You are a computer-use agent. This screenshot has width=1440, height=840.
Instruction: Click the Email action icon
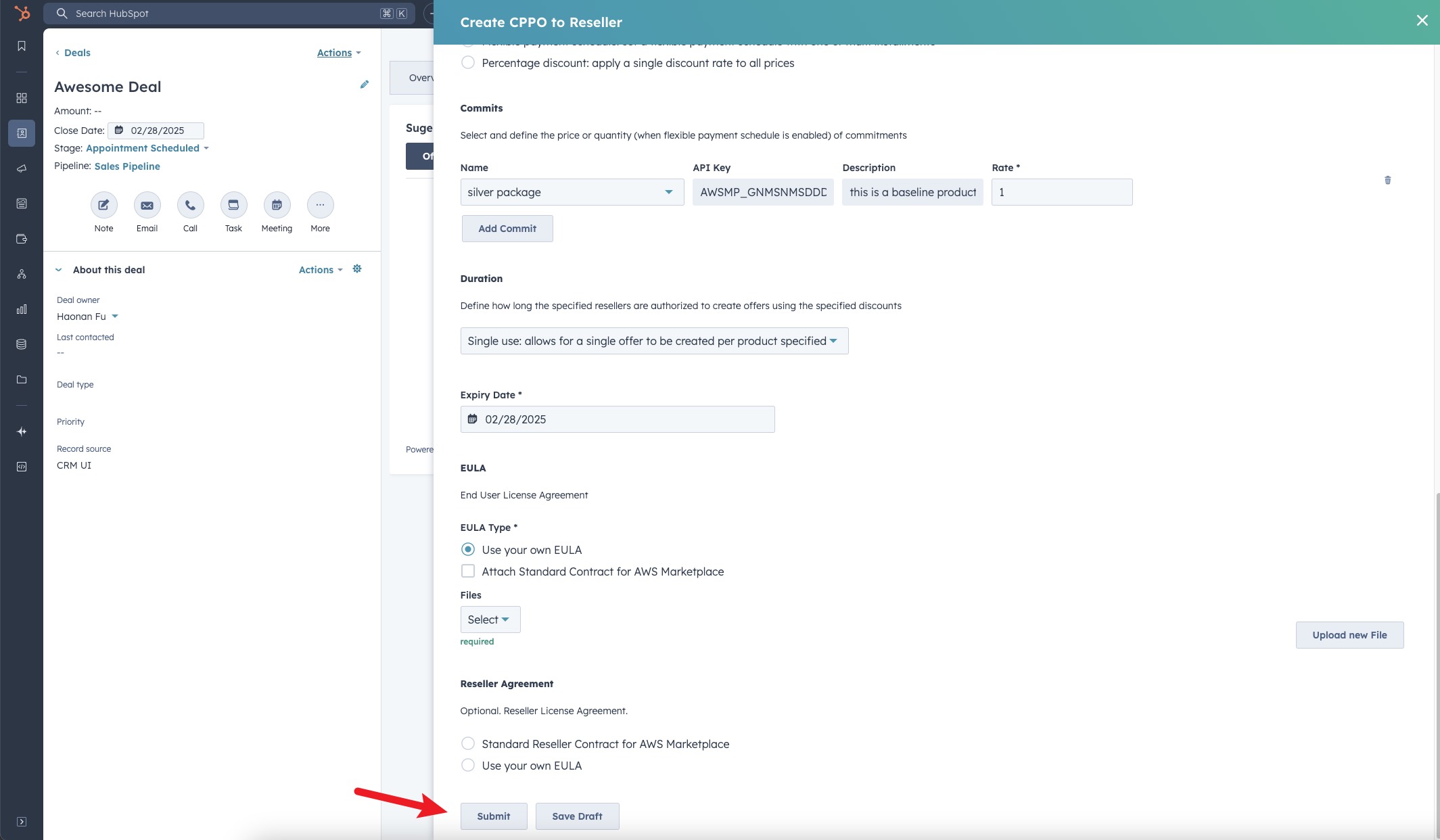pyautogui.click(x=147, y=205)
